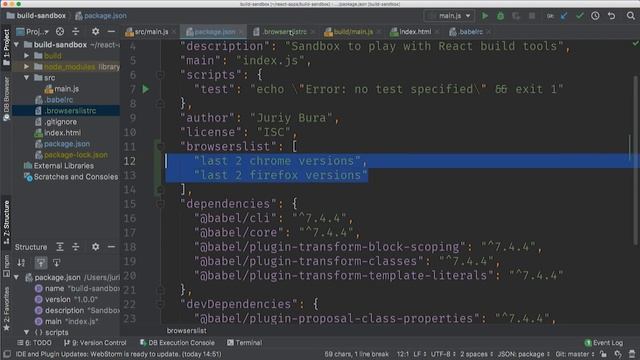Image resolution: width=640 pixels, height=360 pixels.
Task: Click the Stop process square icon
Action: 531,16
